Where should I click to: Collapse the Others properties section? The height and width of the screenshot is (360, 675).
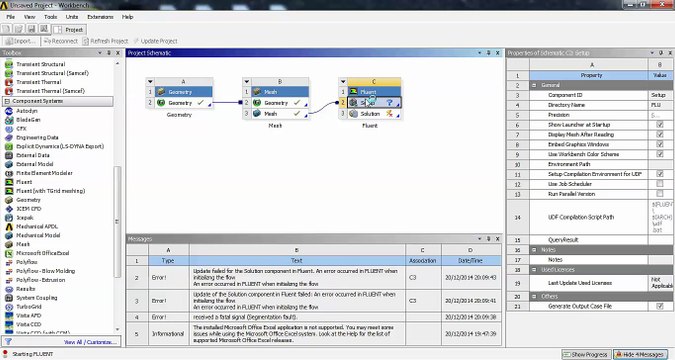click(534, 296)
